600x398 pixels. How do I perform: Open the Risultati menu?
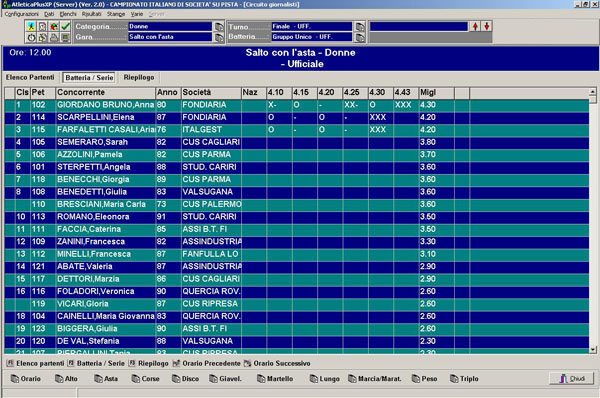click(91, 14)
